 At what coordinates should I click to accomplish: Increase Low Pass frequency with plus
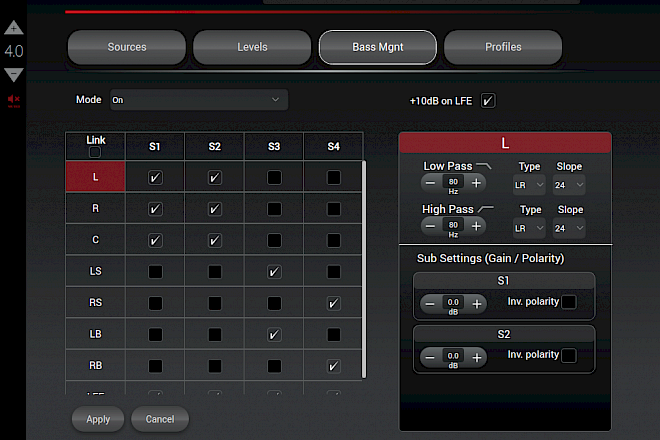[x=476, y=183]
